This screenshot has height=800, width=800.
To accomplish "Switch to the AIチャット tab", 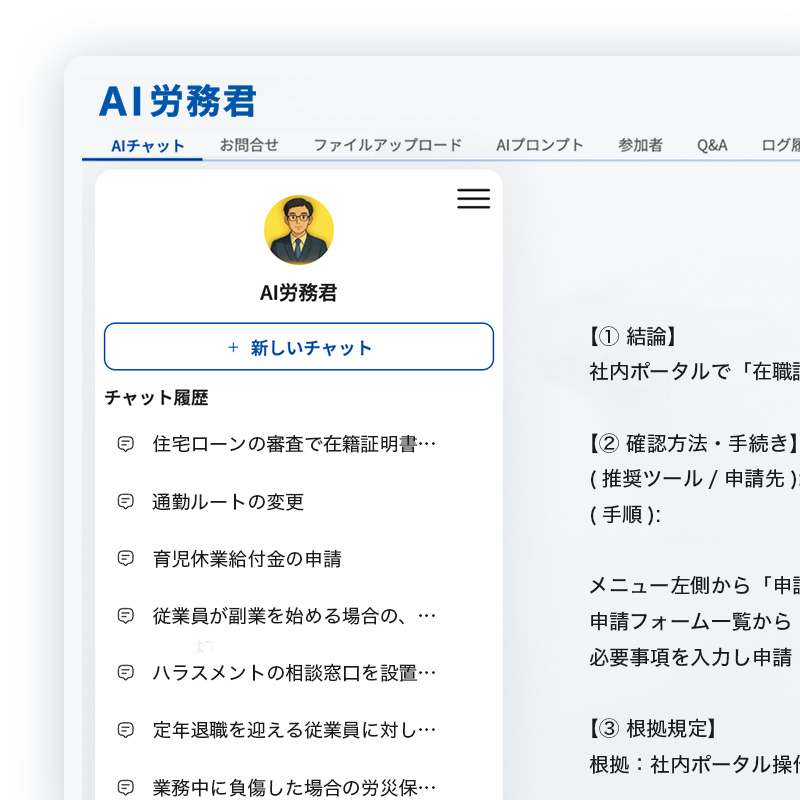I will click(148, 145).
